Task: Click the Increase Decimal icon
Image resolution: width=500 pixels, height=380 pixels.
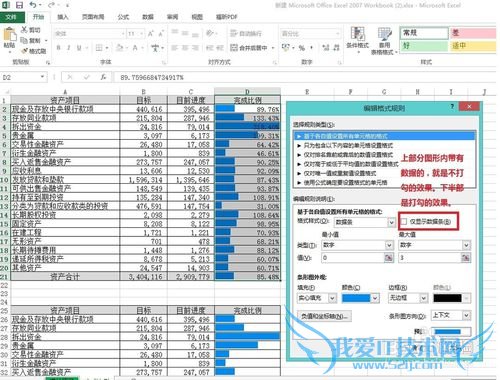Action: click(x=326, y=48)
